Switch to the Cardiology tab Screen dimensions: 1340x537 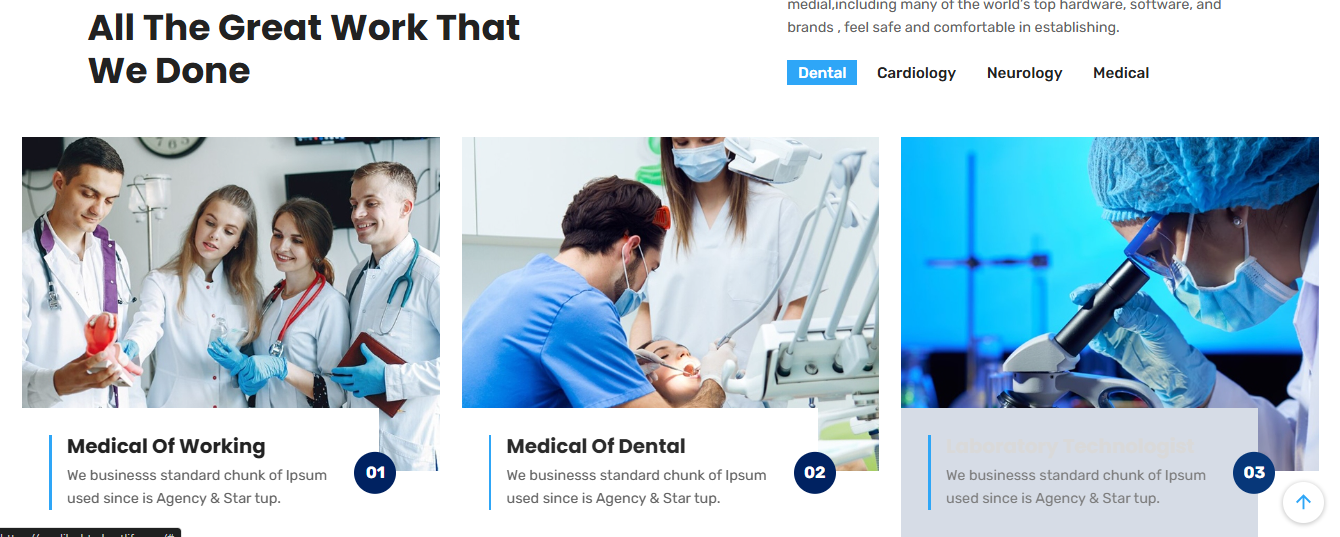tap(916, 73)
